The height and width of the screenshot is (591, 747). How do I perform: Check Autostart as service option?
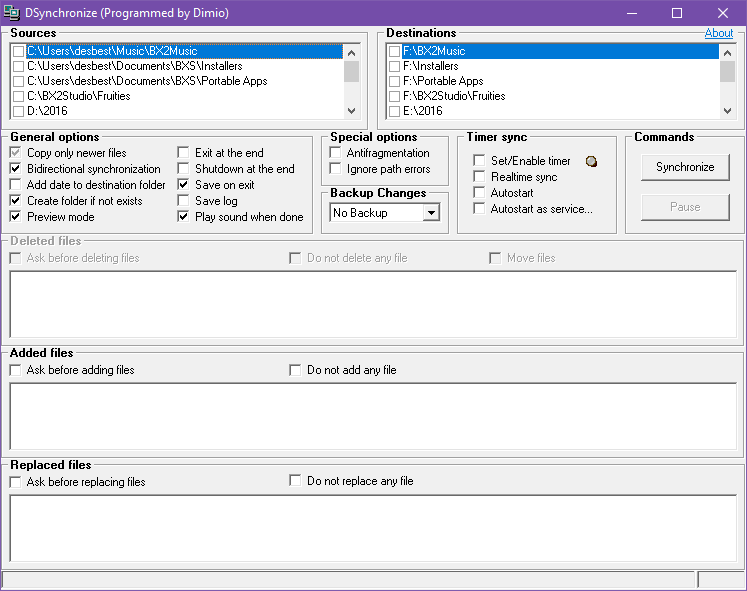pos(479,209)
